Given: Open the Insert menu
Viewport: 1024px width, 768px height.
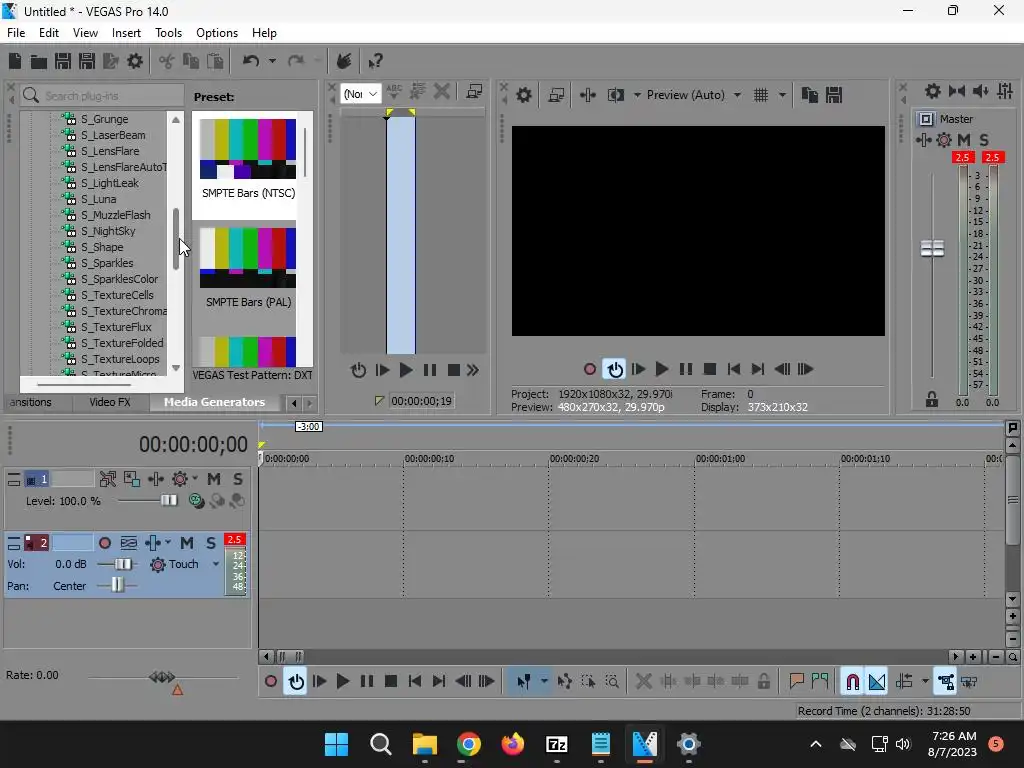Looking at the screenshot, I should point(126,33).
